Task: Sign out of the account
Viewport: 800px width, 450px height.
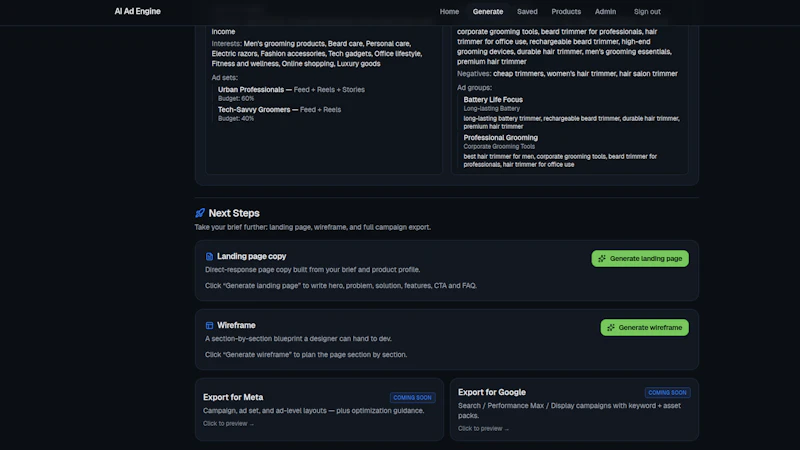Action: click(647, 12)
